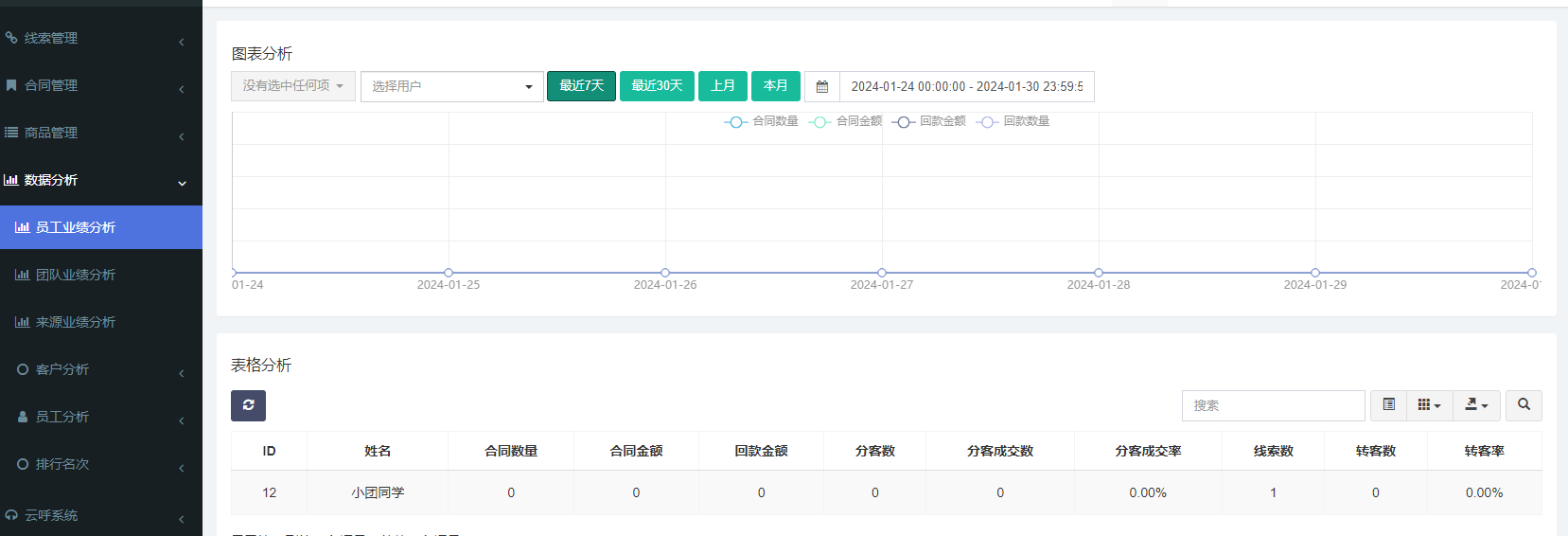Viewport: 1568px width, 536px height.
Task: Toggle 回款金额 series in chart legend
Action: [929, 121]
